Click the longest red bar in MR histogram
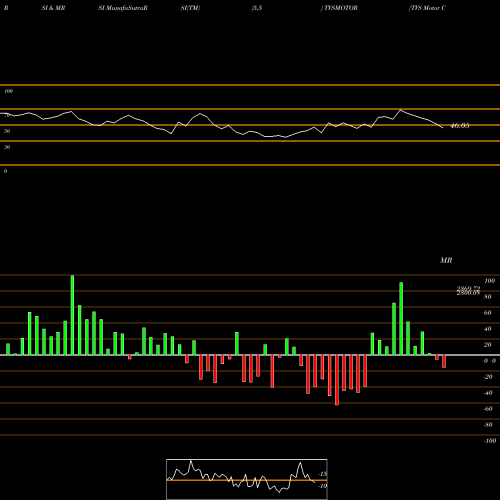Image resolution: width=500 pixels, height=500 pixels. [337, 380]
